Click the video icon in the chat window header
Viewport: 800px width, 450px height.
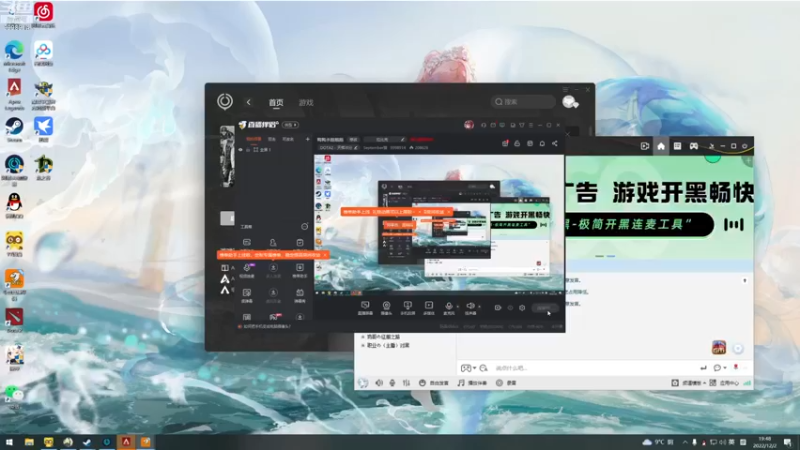pyautogui.click(x=645, y=146)
